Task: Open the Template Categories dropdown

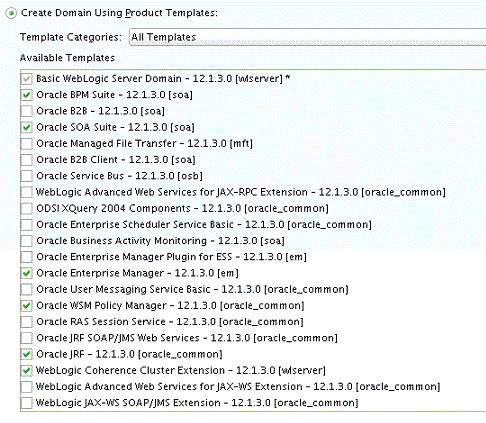Action: 307,37
